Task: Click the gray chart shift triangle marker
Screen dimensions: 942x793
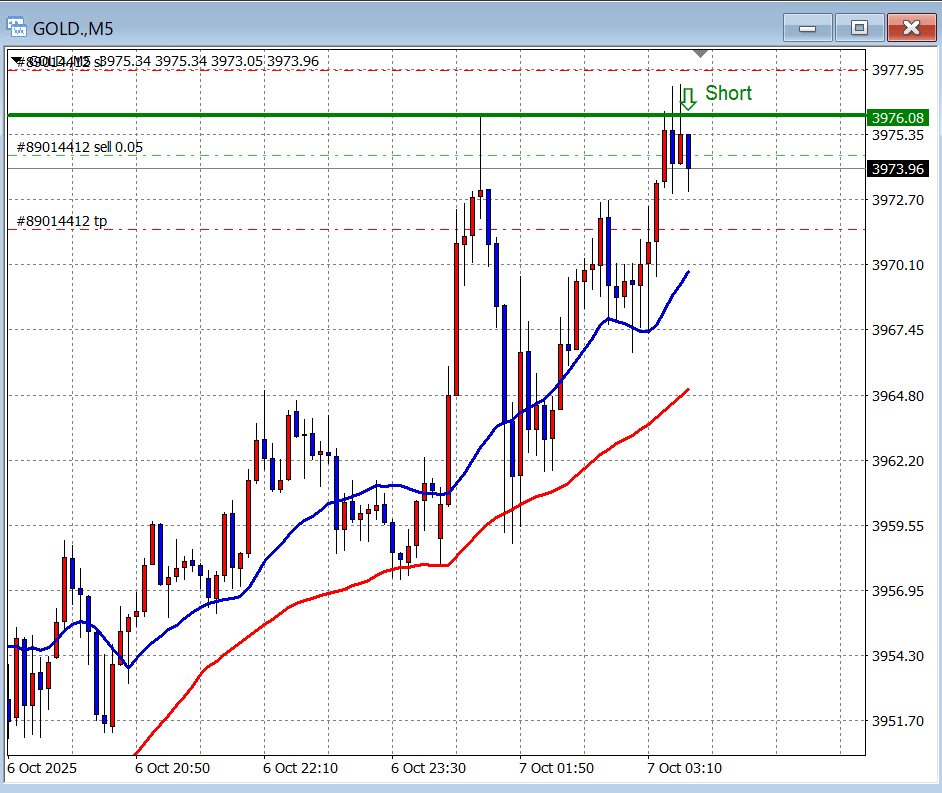Action: click(x=701, y=53)
